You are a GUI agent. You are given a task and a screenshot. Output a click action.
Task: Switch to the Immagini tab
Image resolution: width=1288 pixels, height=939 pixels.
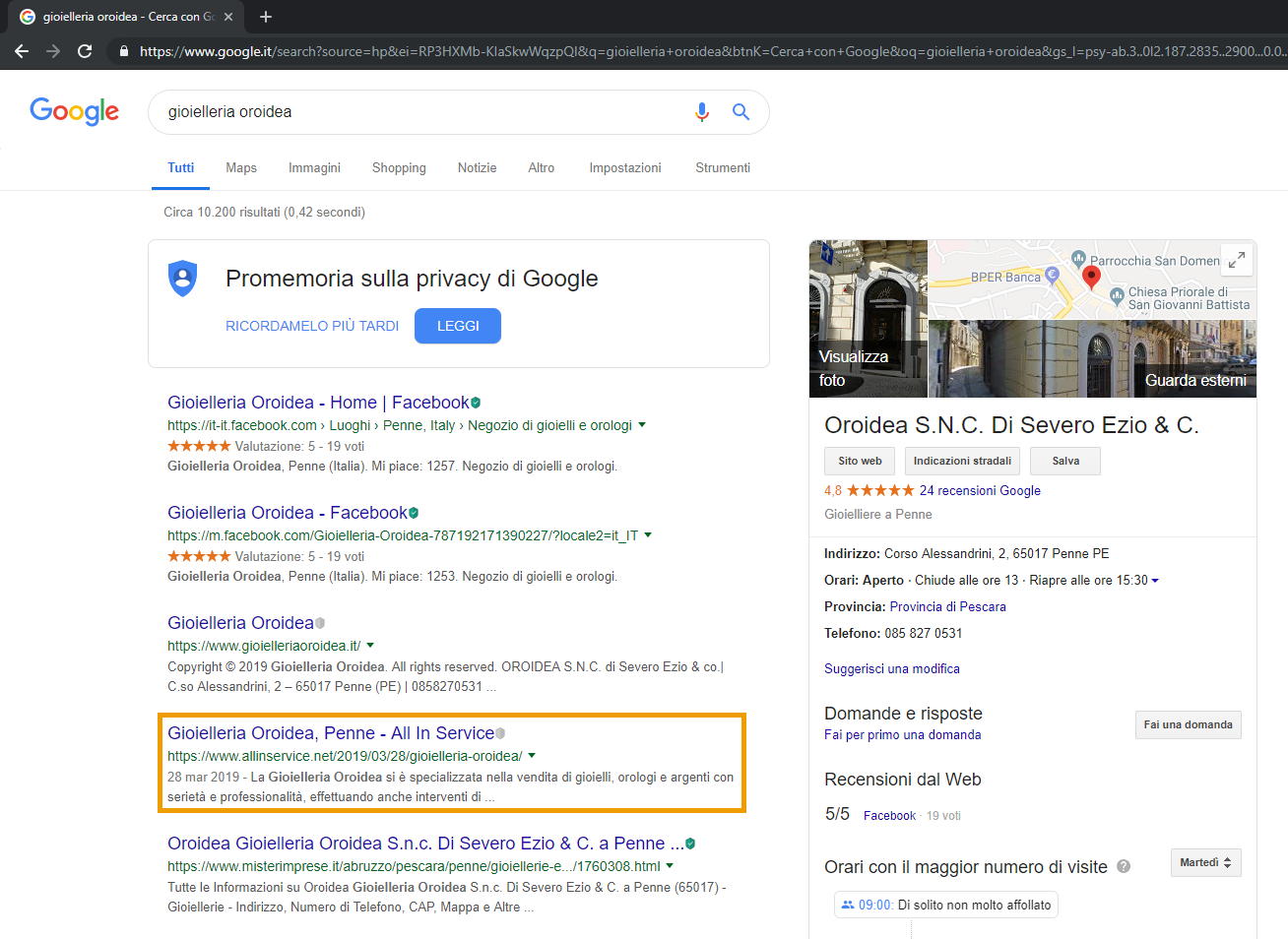(x=314, y=168)
